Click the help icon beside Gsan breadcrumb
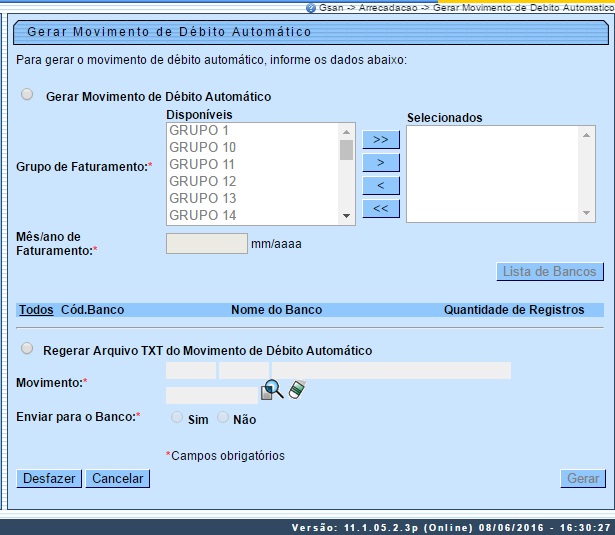The height and width of the screenshot is (535, 615). pyautogui.click(x=310, y=7)
